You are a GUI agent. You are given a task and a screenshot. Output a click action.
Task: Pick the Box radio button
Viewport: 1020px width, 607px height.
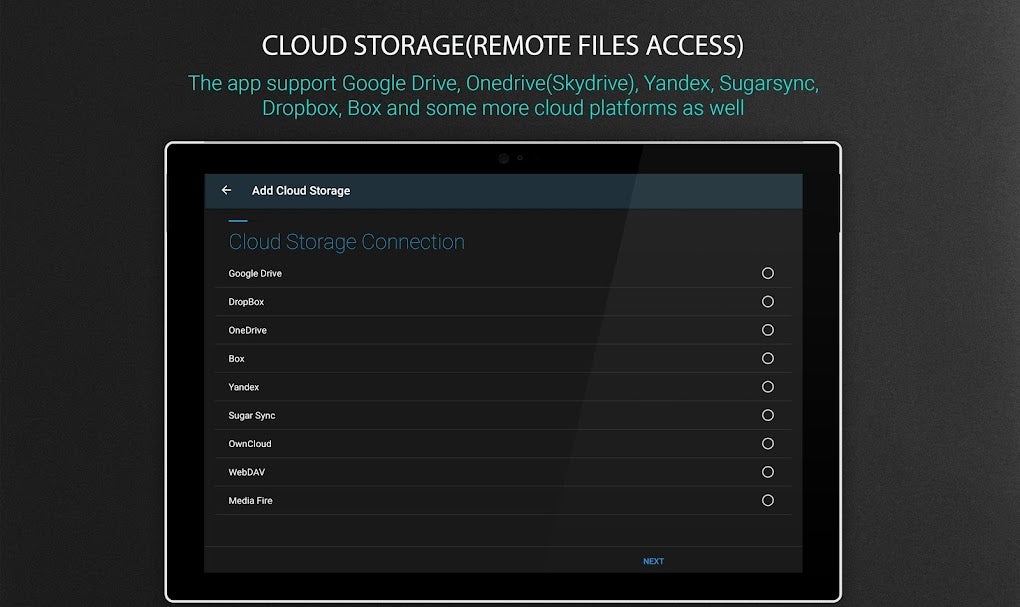(x=768, y=358)
